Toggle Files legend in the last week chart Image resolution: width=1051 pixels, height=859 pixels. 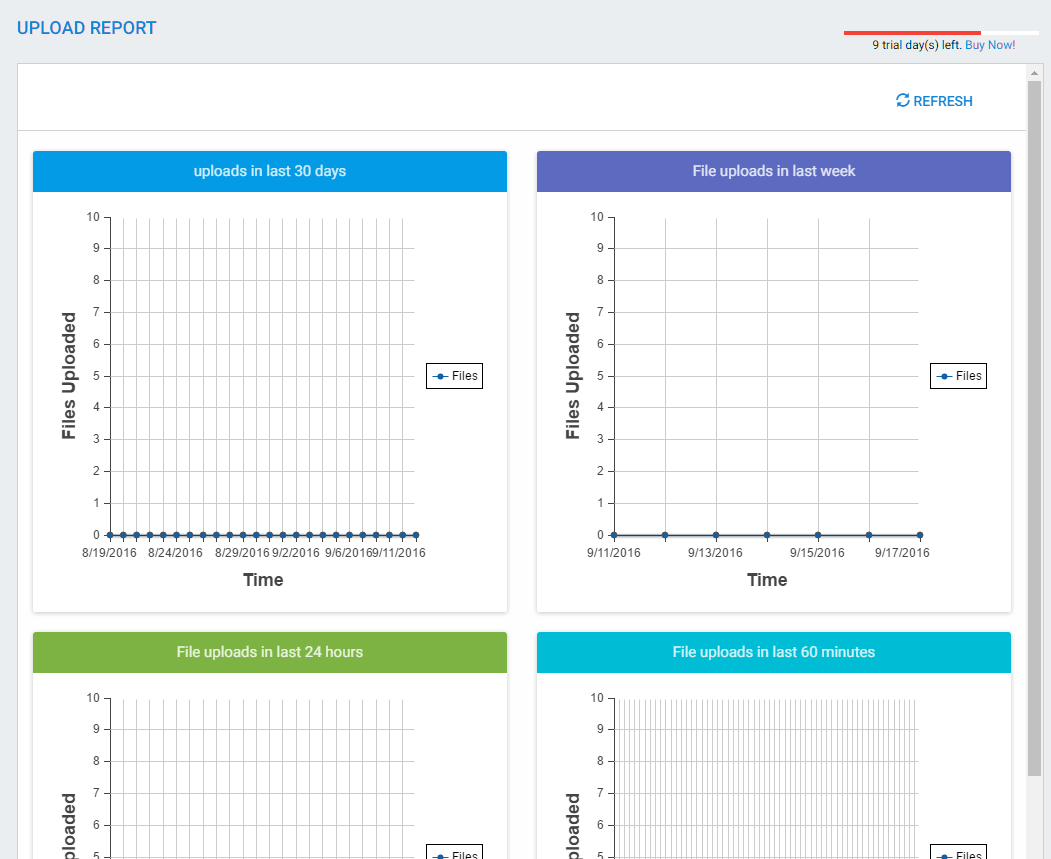coord(959,376)
